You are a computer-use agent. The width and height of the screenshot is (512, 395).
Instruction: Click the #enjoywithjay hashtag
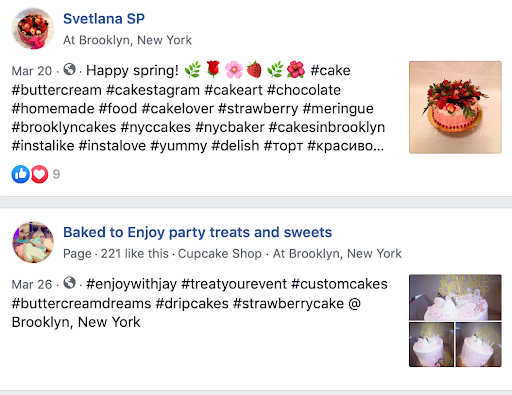(x=131, y=284)
